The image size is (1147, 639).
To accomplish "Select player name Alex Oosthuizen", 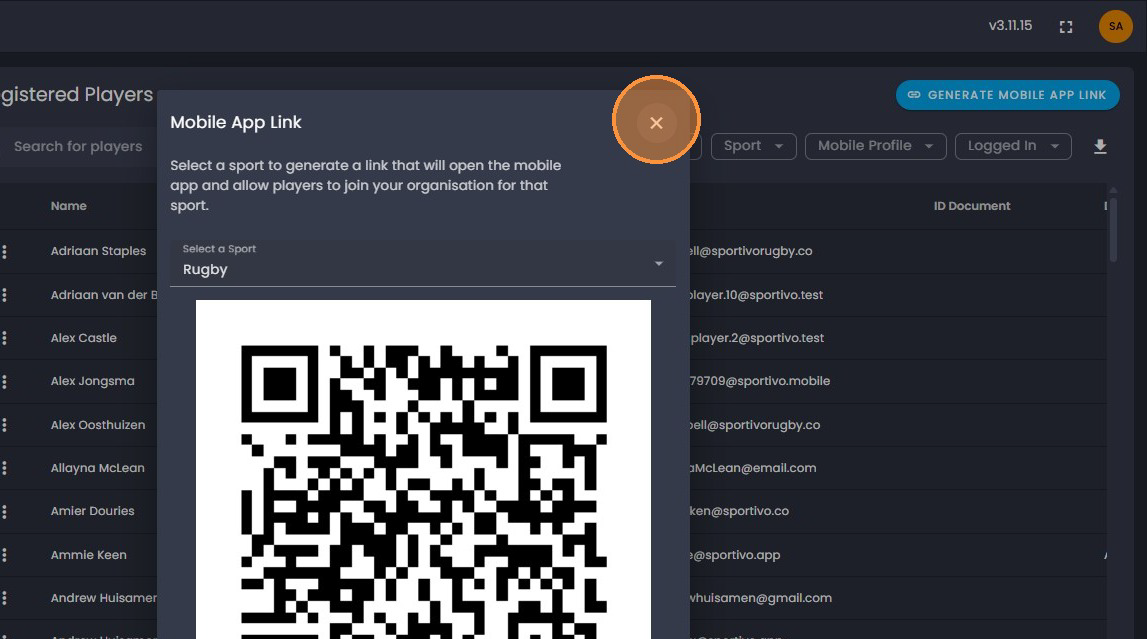I will (x=97, y=425).
